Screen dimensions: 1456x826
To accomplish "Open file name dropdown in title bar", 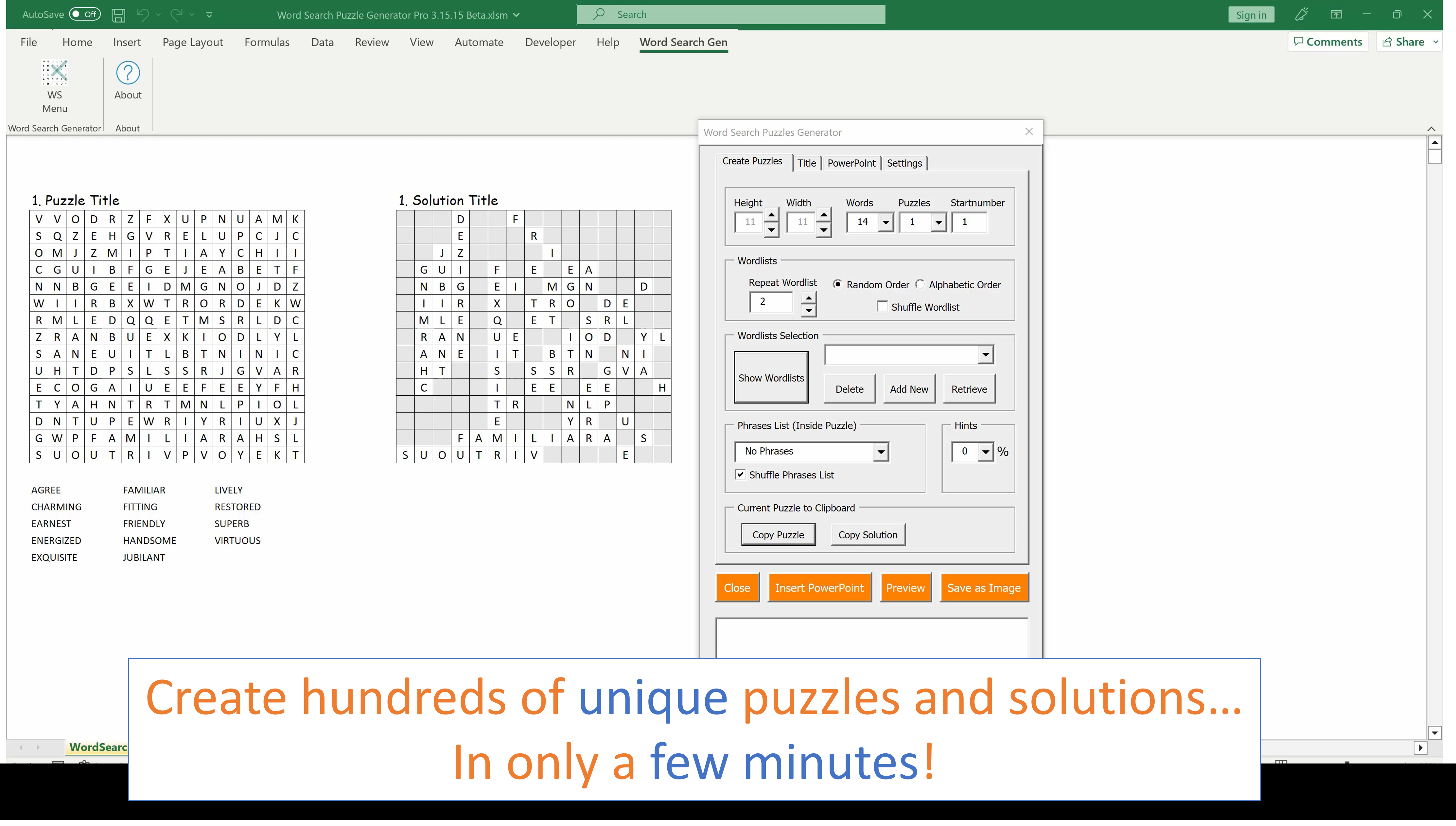I will 516,15.
